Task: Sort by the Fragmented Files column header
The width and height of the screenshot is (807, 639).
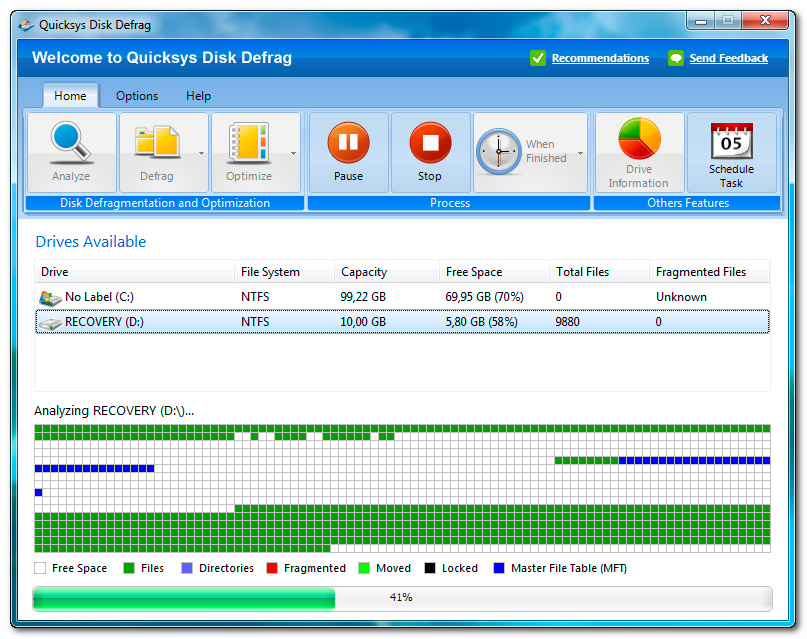Action: 710,272
